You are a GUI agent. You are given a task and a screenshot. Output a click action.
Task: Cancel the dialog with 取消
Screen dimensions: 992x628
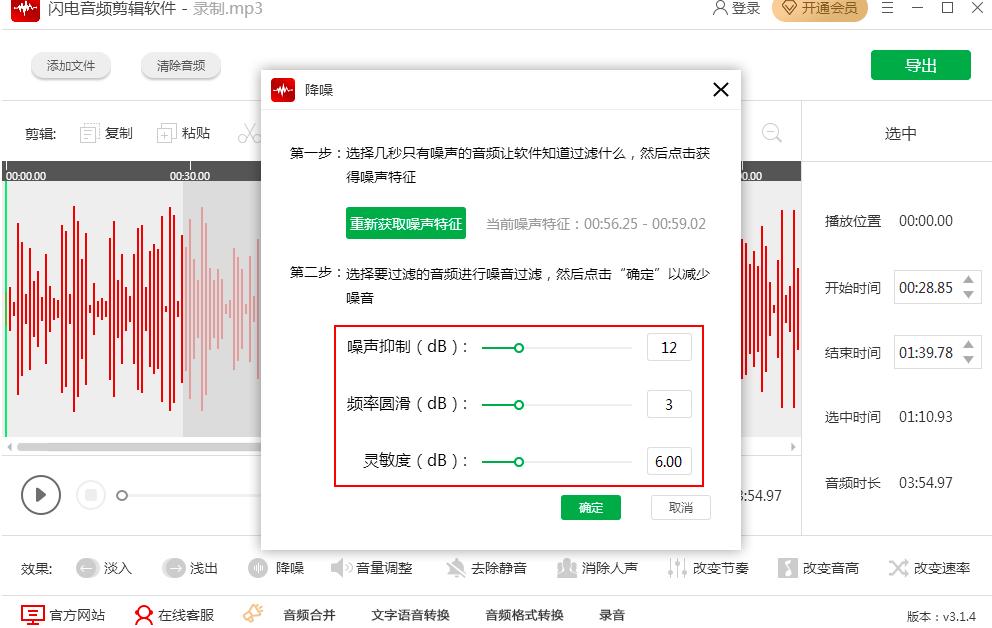click(681, 507)
